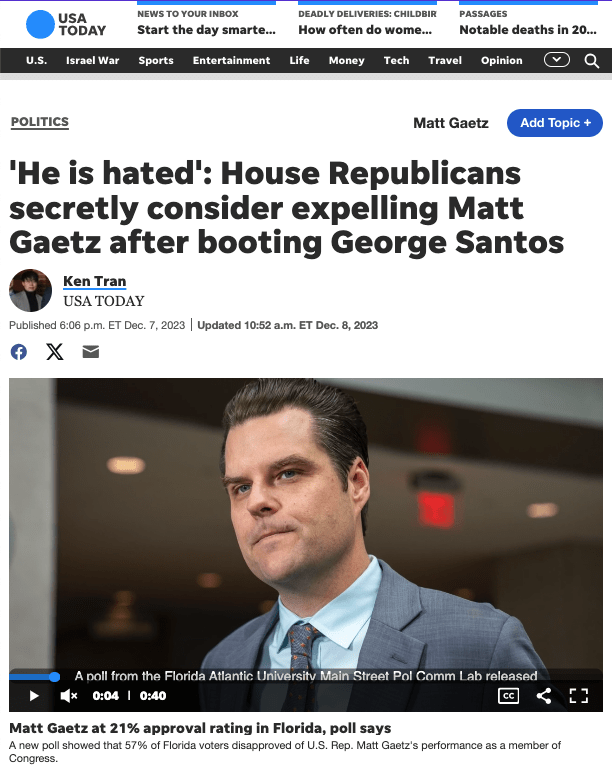Click Ken Tran author photo
The height and width of the screenshot is (770, 612).
pyautogui.click(x=30, y=290)
